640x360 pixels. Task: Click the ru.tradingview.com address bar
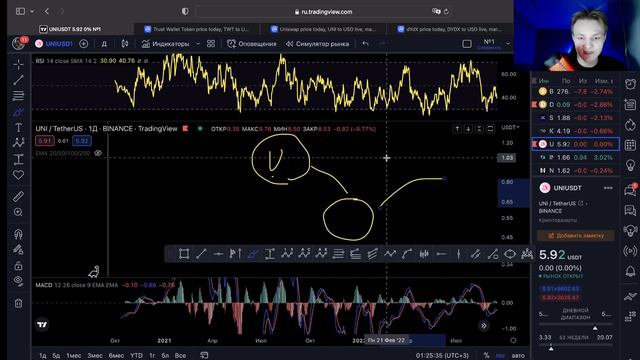[324, 12]
